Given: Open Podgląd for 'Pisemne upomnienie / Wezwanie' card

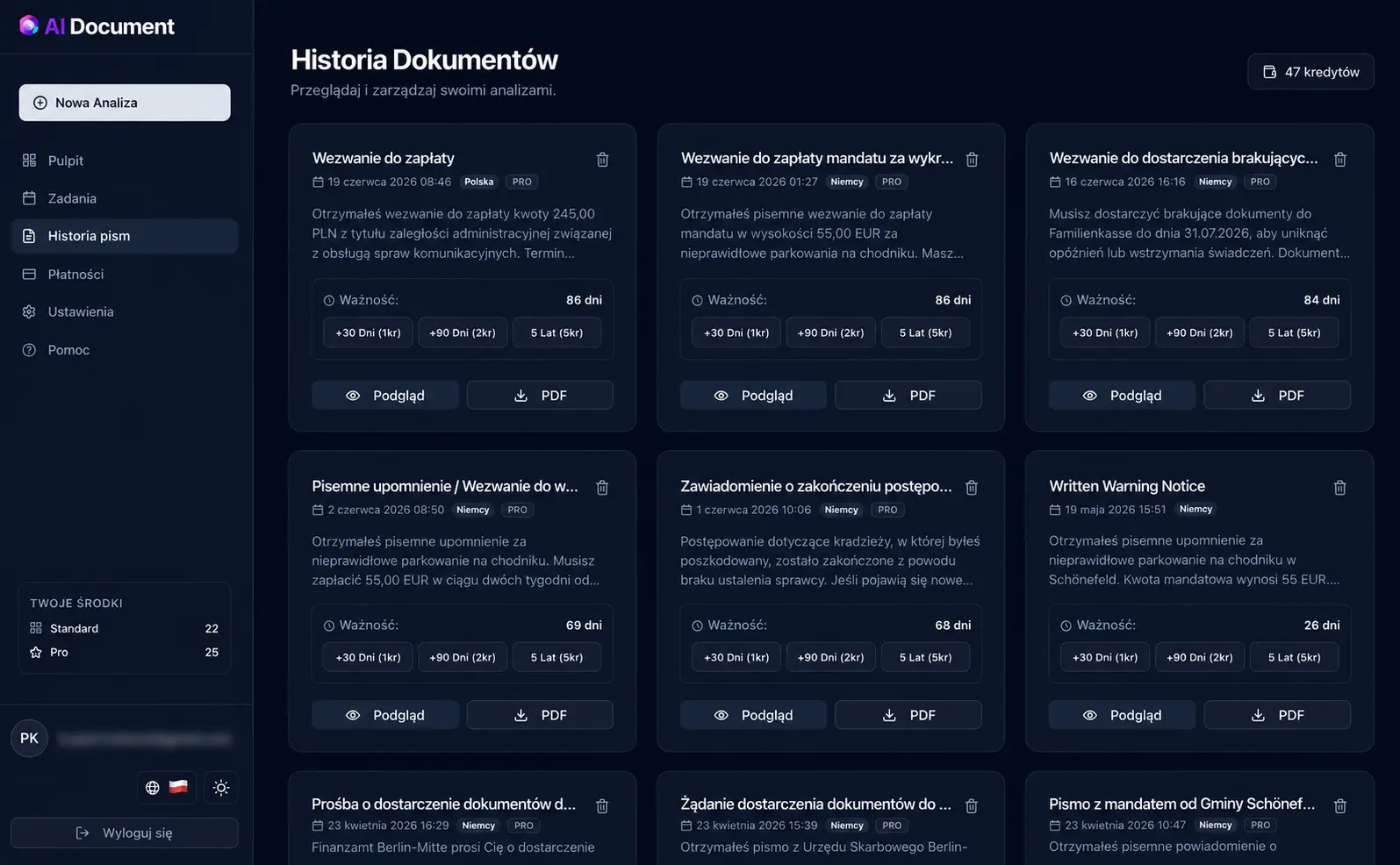Looking at the screenshot, I should pos(384,715).
